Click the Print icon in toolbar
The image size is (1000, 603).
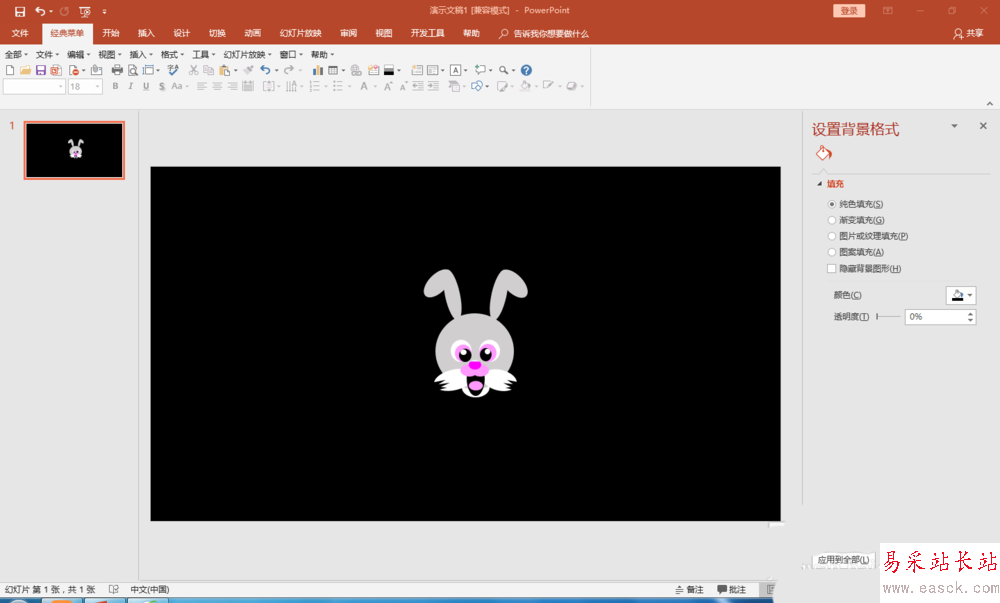coord(117,71)
